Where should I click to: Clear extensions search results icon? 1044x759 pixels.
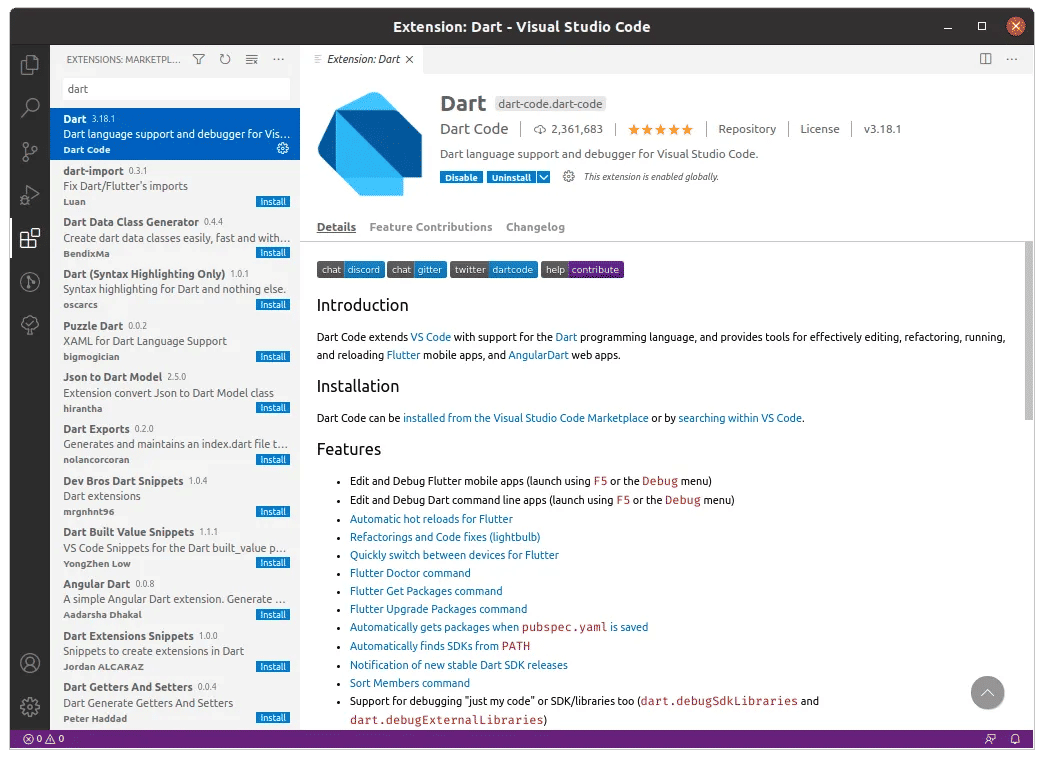[x=252, y=59]
